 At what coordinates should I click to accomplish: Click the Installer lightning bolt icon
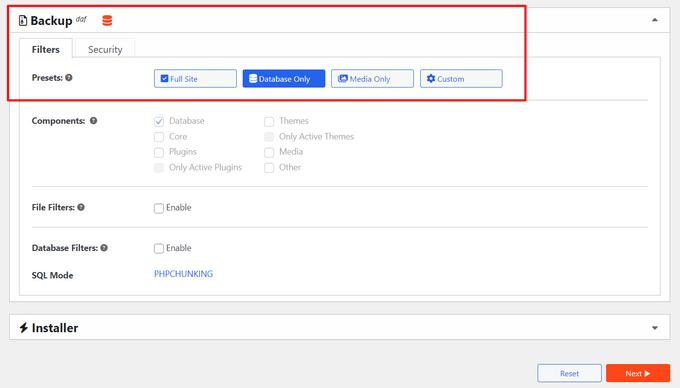(x=24, y=328)
